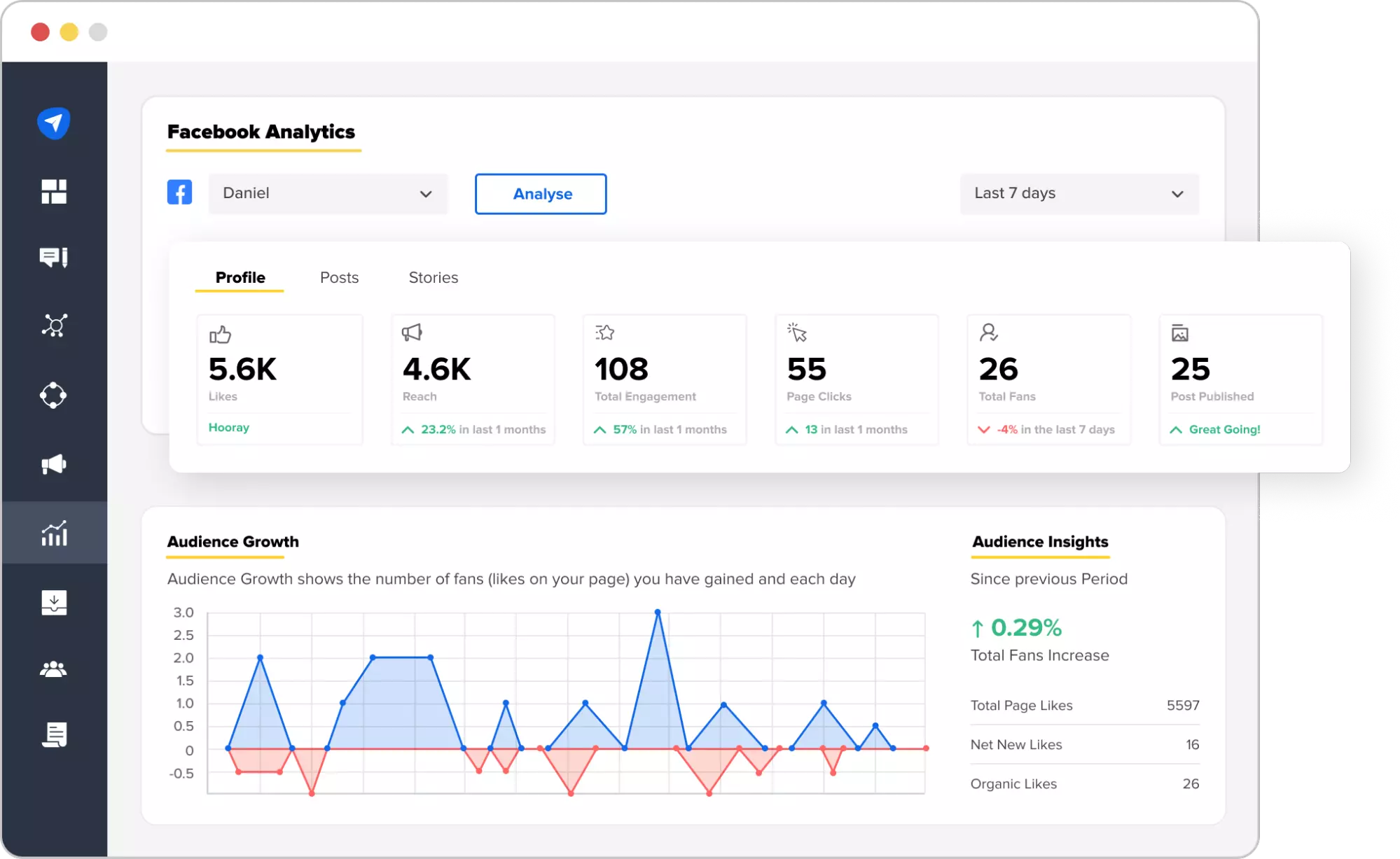
Task: Open the chat messages sidebar icon
Action: (x=54, y=258)
